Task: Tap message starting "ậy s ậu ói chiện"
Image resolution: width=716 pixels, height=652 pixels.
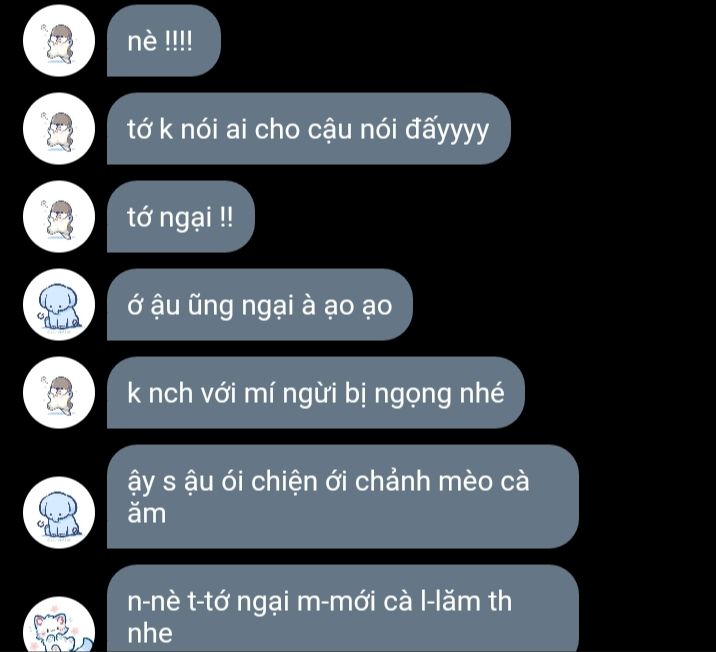Action: (x=343, y=497)
